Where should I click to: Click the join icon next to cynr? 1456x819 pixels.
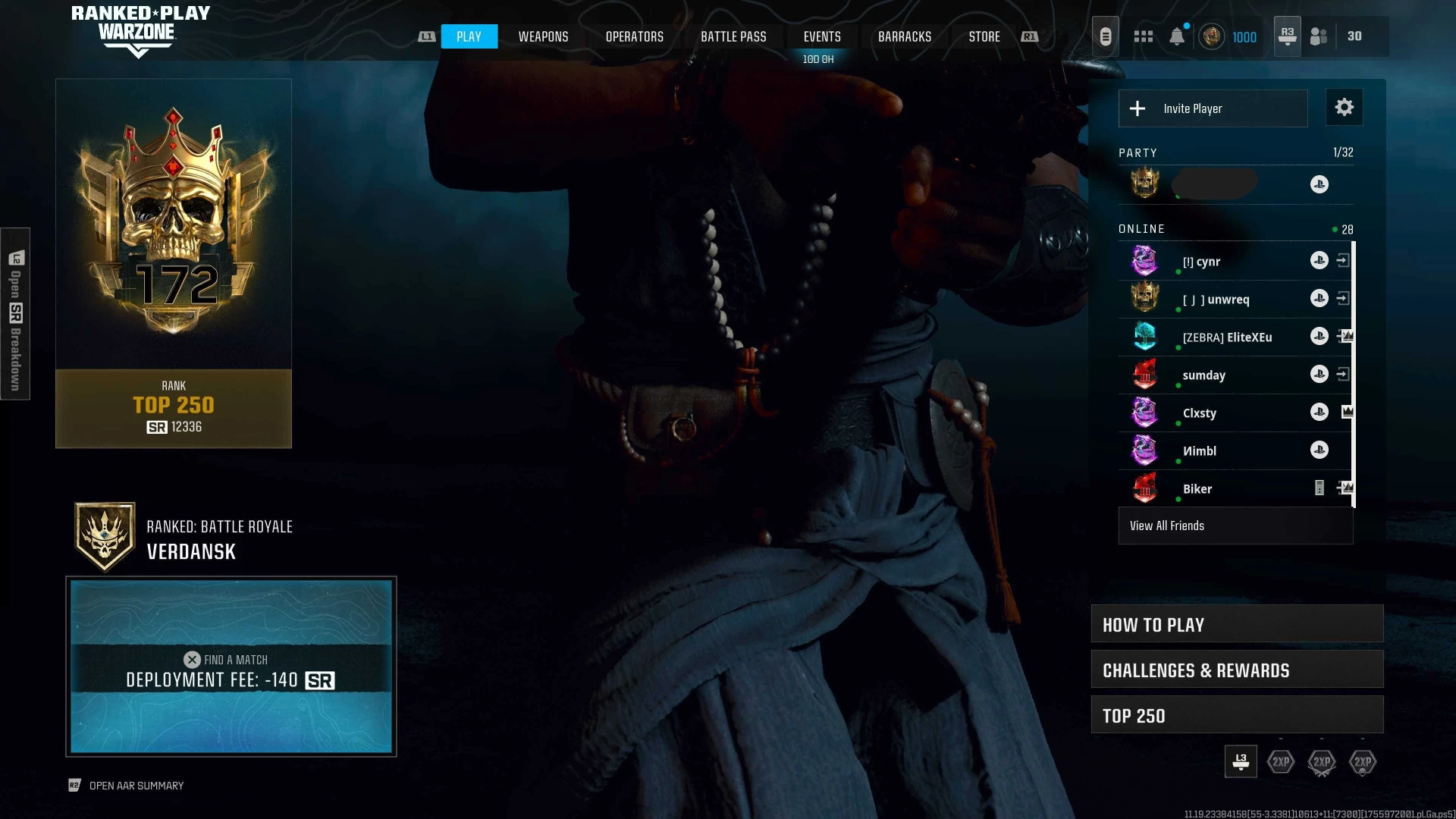pos(1343,261)
